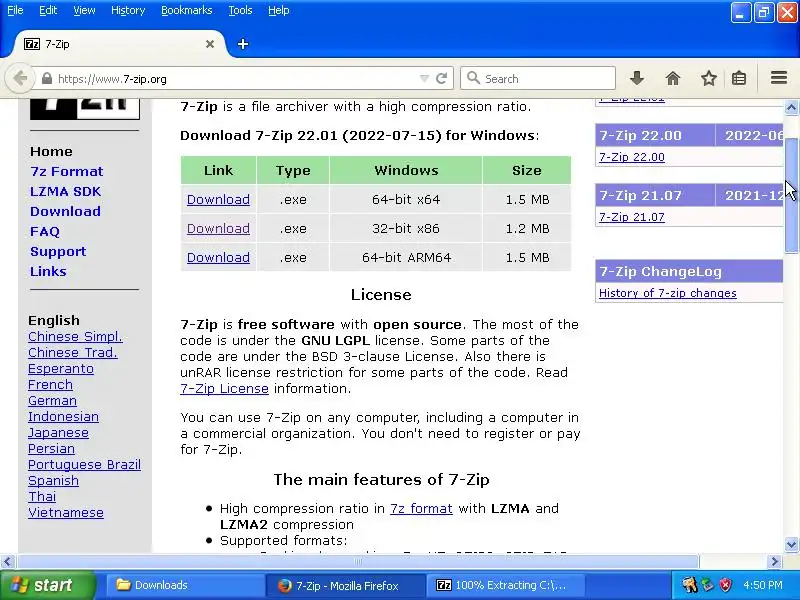Download the 32-bit x86 exe
This screenshot has height=600, width=800.
(x=218, y=229)
